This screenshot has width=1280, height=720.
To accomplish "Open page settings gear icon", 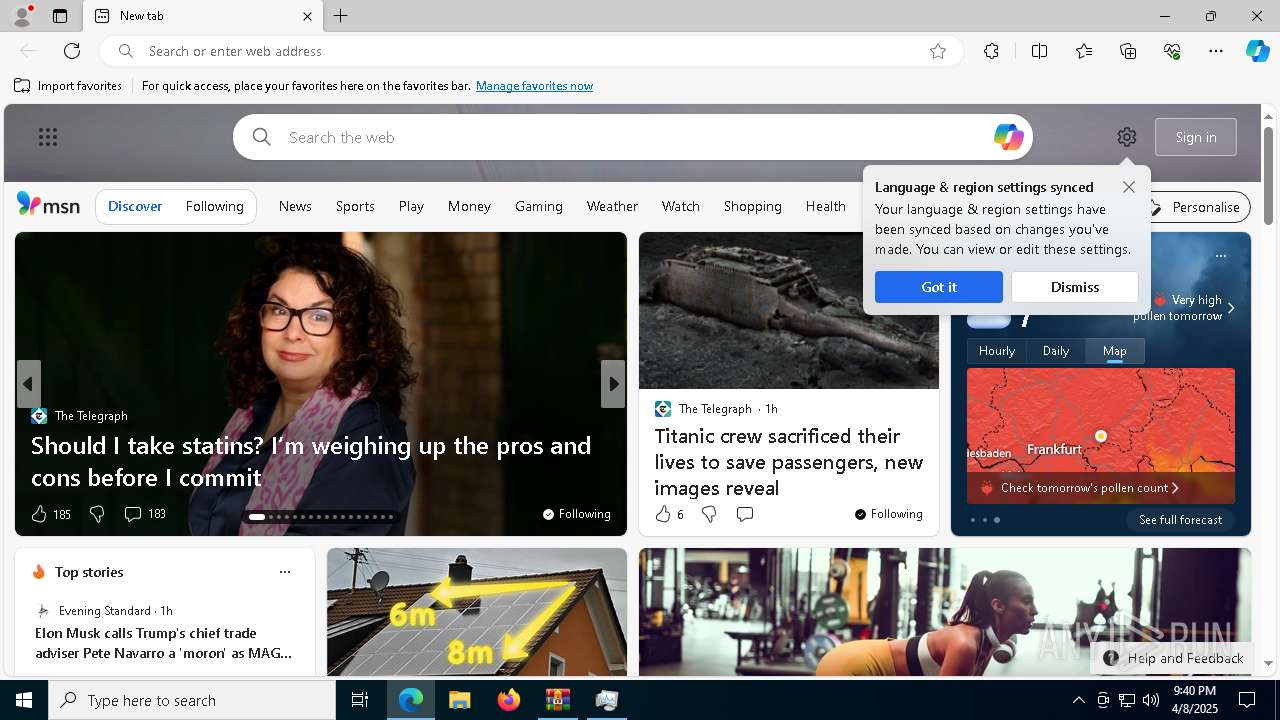I will click(x=1127, y=137).
